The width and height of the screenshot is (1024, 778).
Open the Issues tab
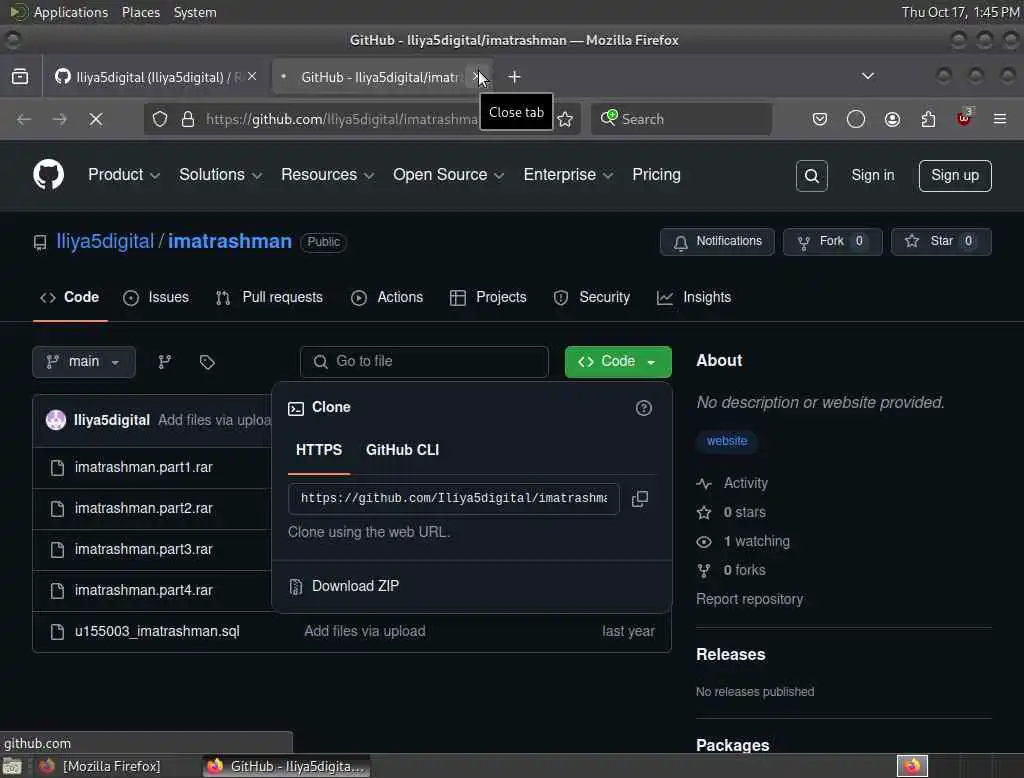[x=156, y=297]
